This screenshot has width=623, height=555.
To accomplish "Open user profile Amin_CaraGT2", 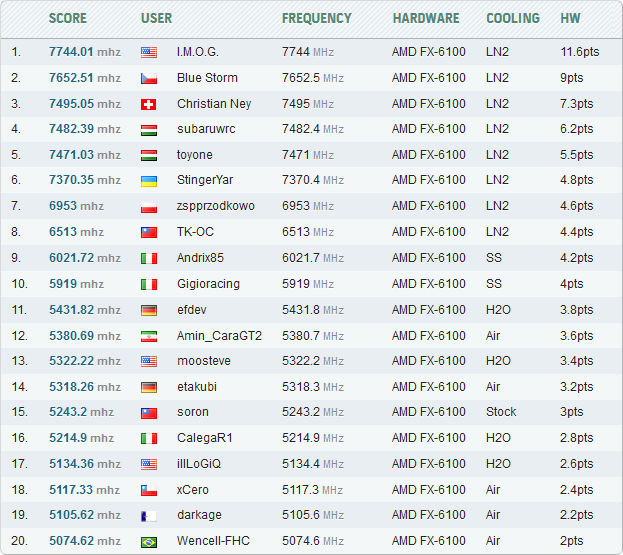I will tap(219, 336).
